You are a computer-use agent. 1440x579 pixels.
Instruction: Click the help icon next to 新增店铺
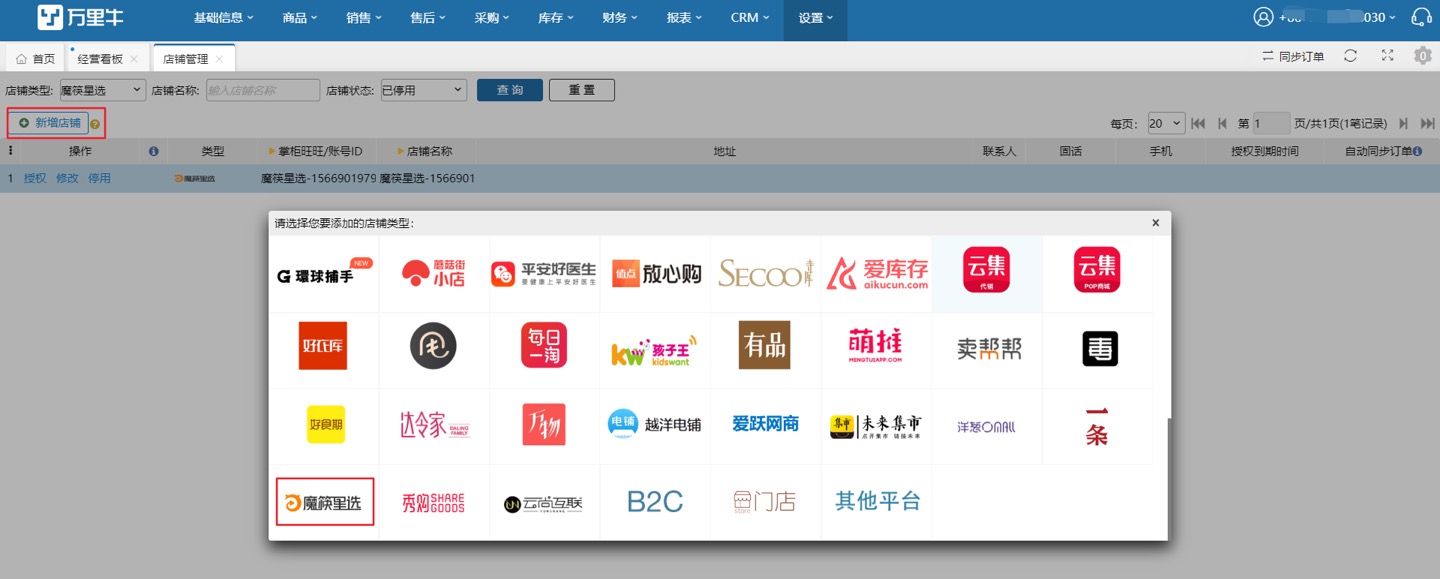[x=95, y=125]
